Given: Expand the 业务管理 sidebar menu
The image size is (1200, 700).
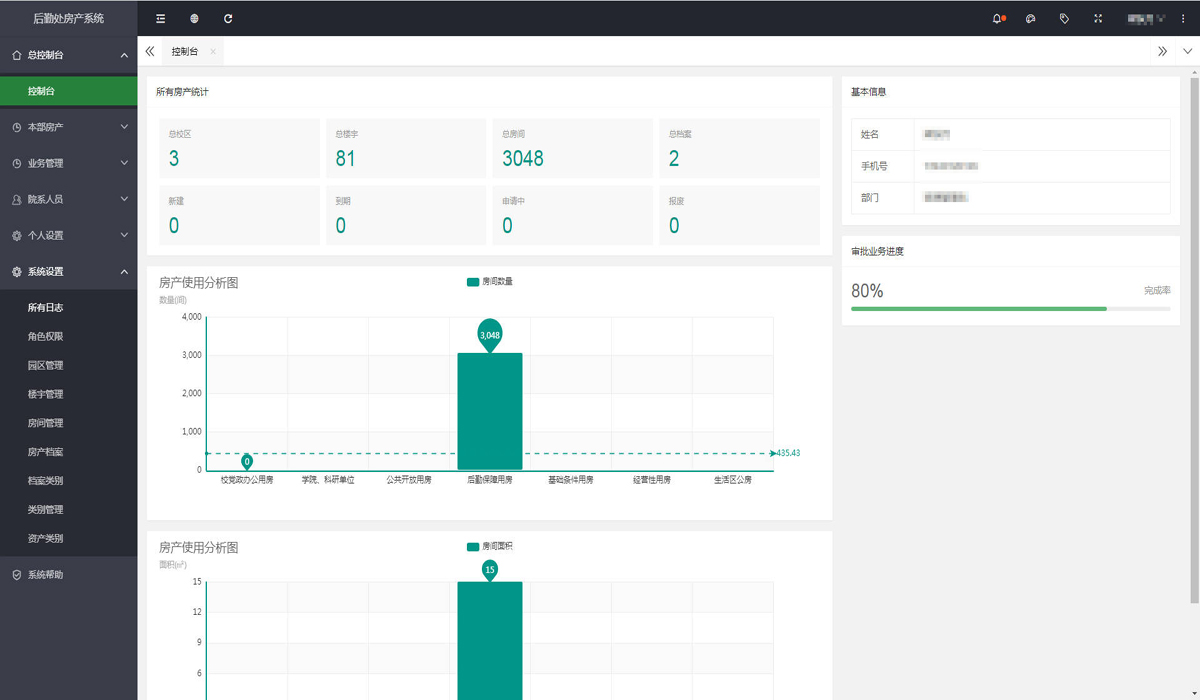Looking at the screenshot, I should pyautogui.click(x=68, y=163).
